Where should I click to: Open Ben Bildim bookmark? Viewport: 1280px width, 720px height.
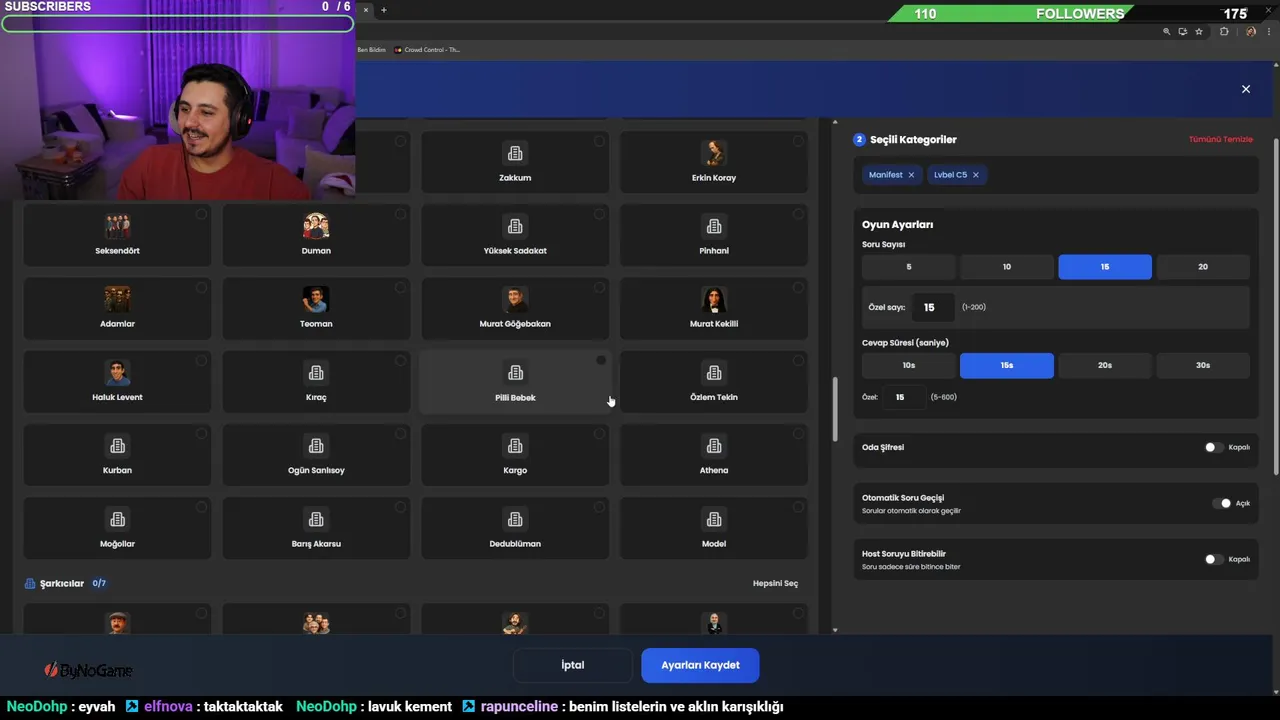pyautogui.click(x=371, y=49)
